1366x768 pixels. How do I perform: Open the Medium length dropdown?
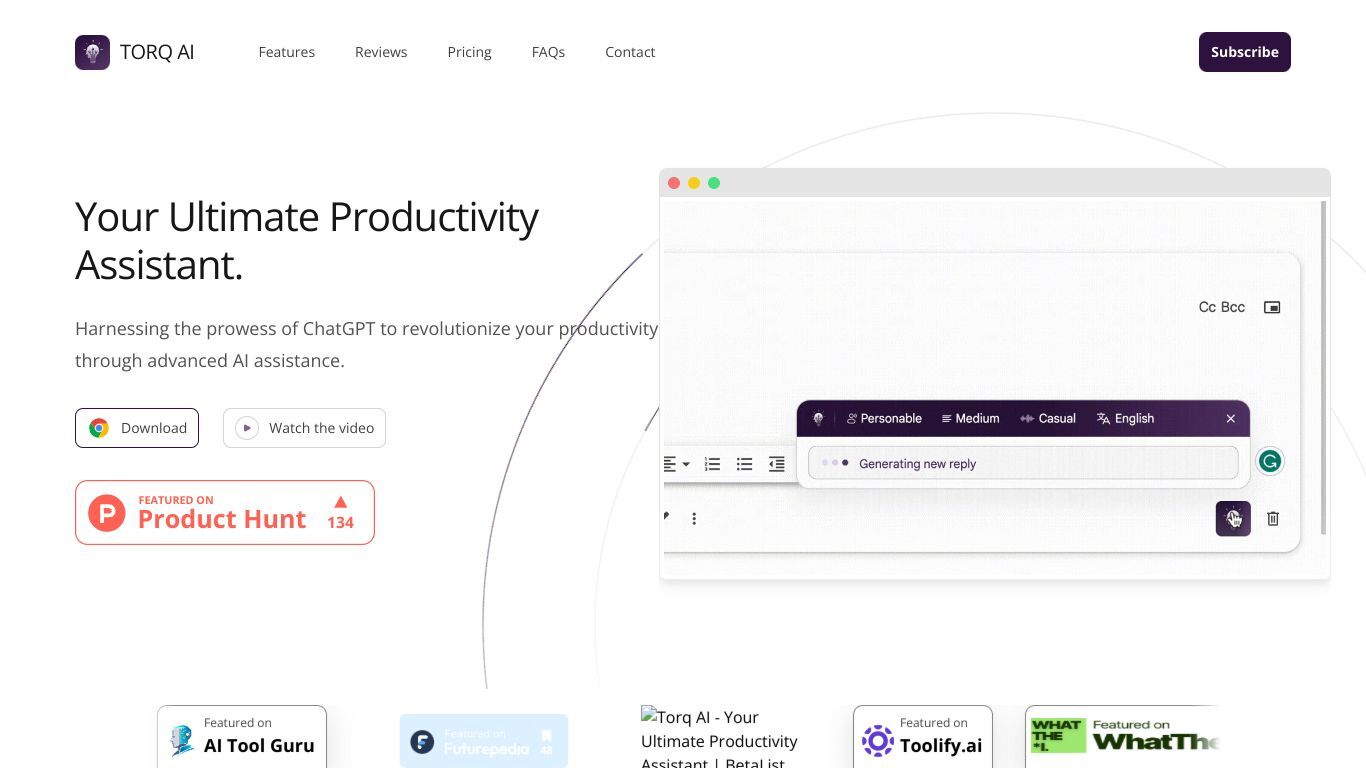[x=970, y=419]
